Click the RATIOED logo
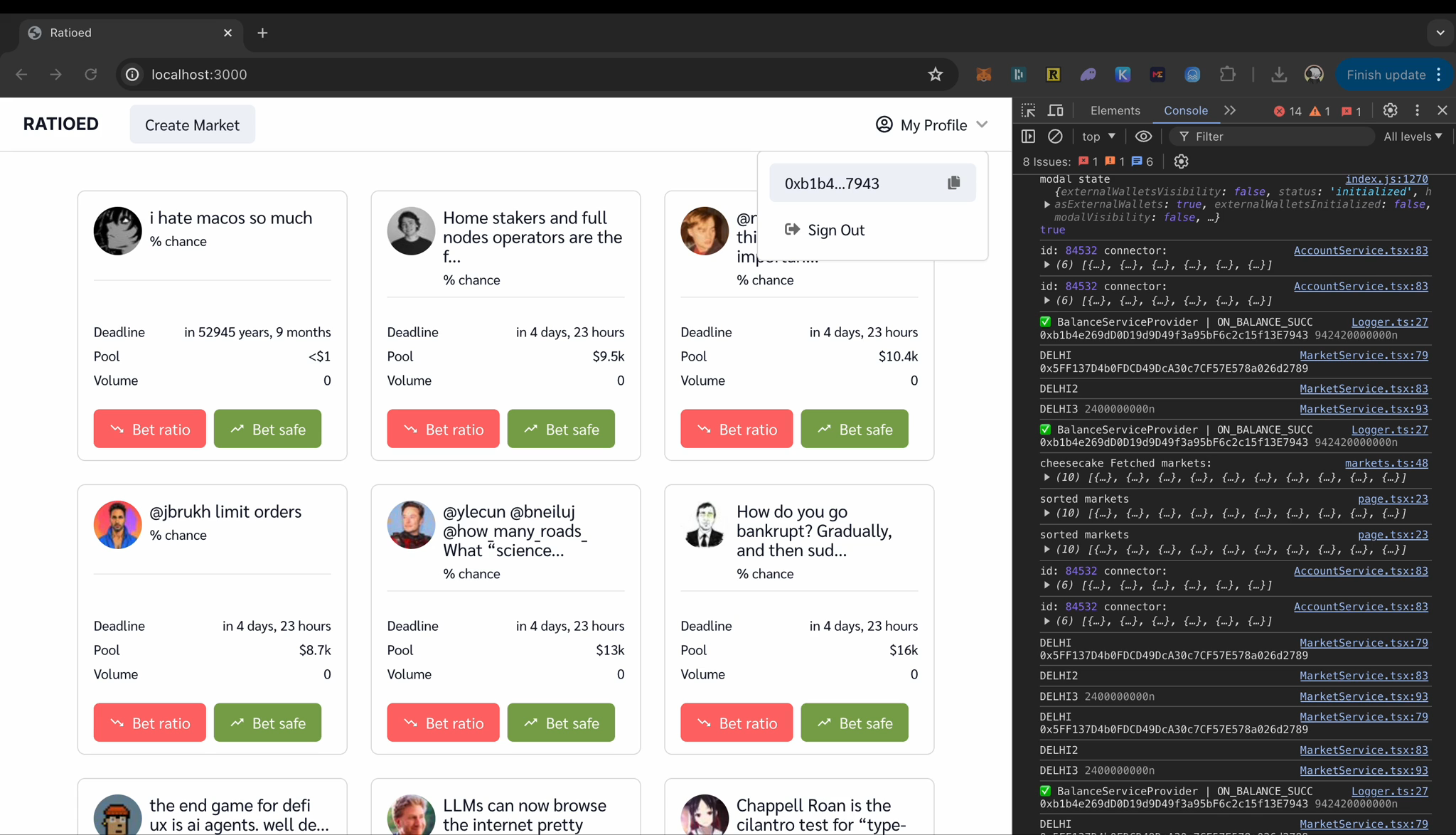 pos(61,124)
